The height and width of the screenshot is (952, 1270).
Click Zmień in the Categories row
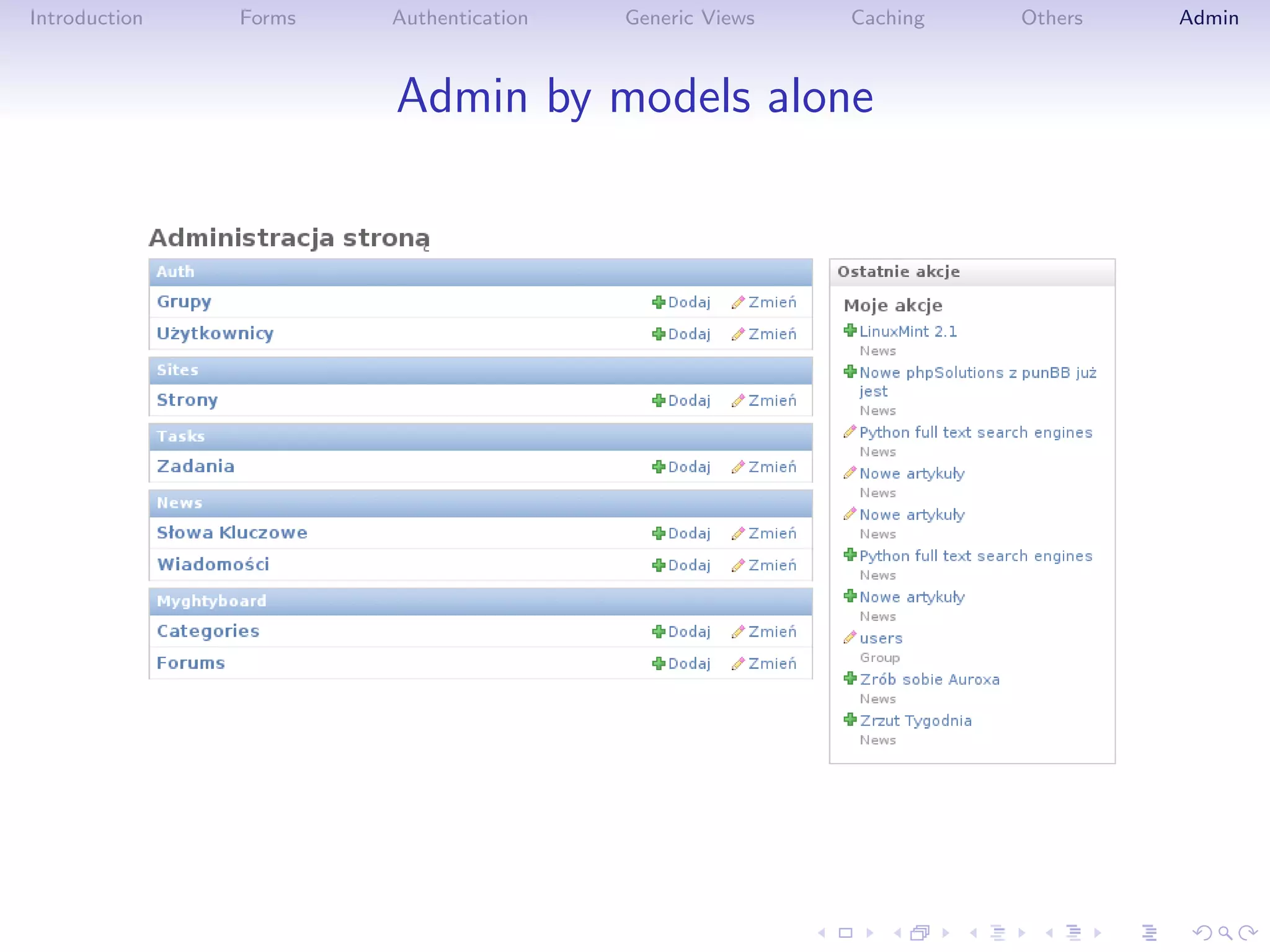click(772, 632)
